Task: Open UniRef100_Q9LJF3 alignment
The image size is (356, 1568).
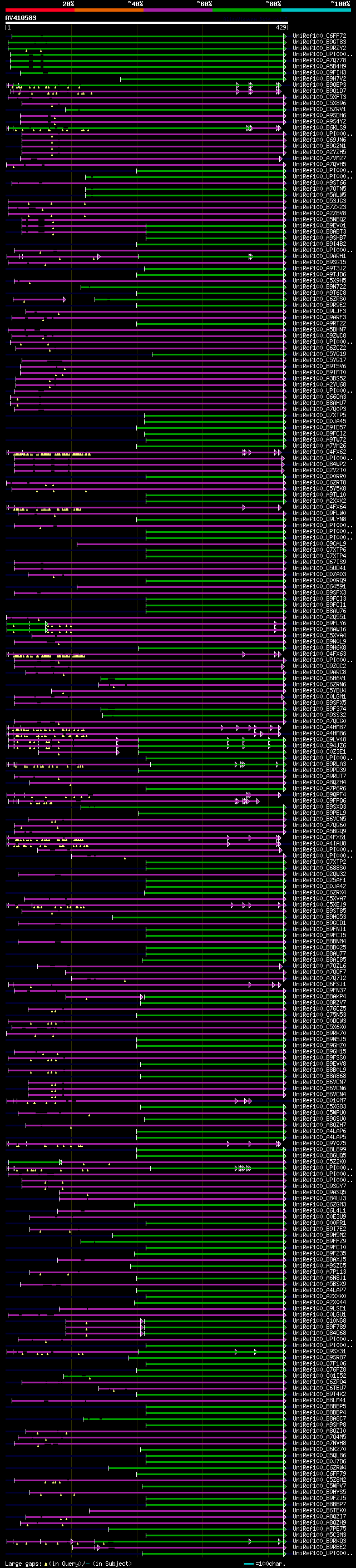Action: [319, 311]
